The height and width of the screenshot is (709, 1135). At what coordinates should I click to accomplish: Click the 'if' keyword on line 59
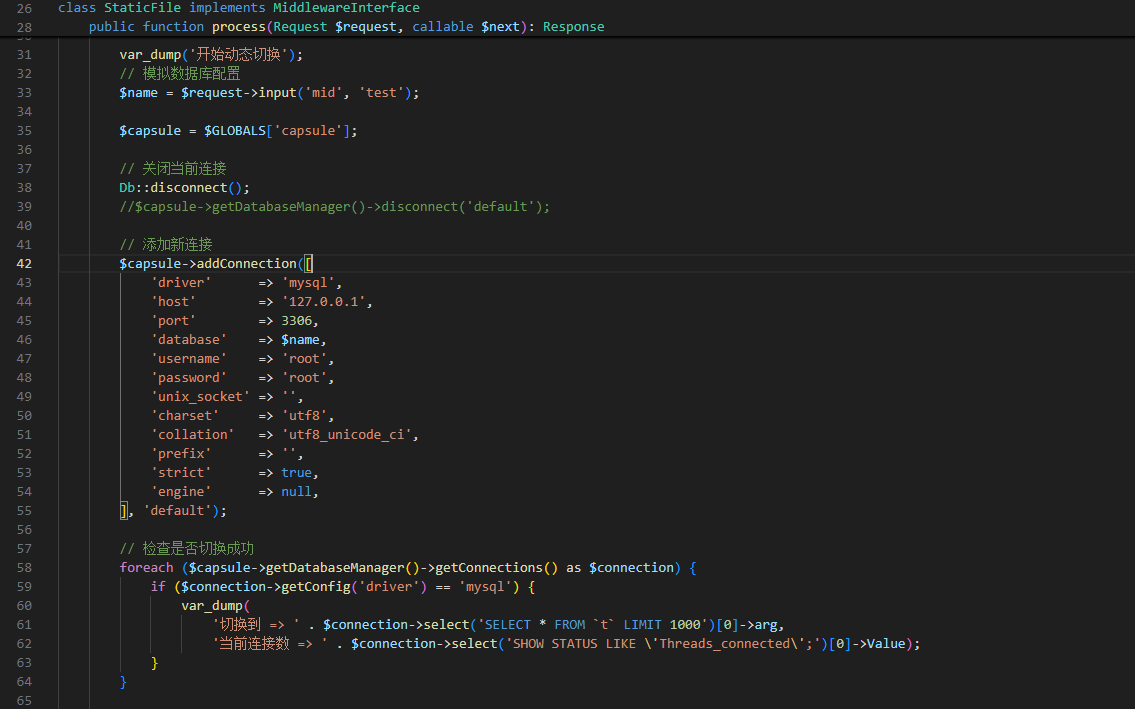tap(158, 587)
